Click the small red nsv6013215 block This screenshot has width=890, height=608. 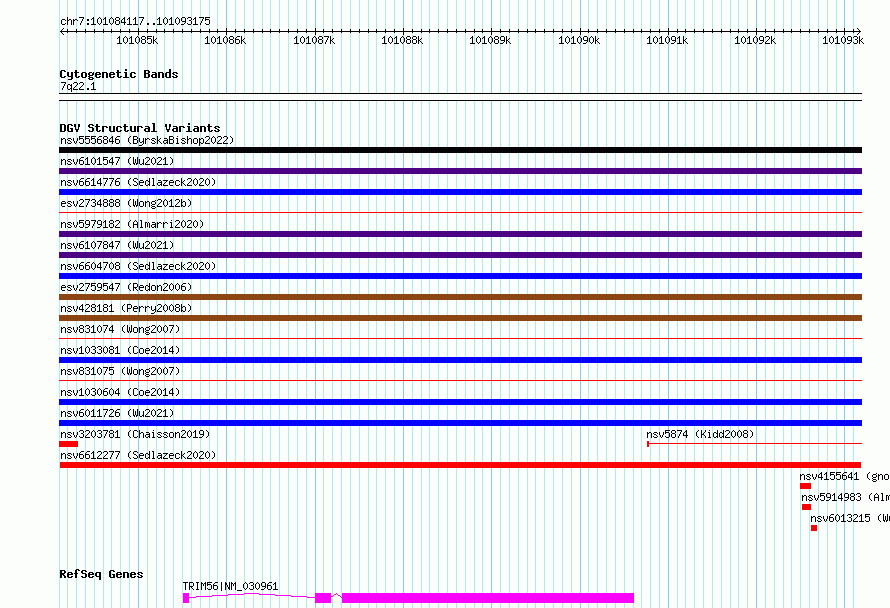(814, 528)
